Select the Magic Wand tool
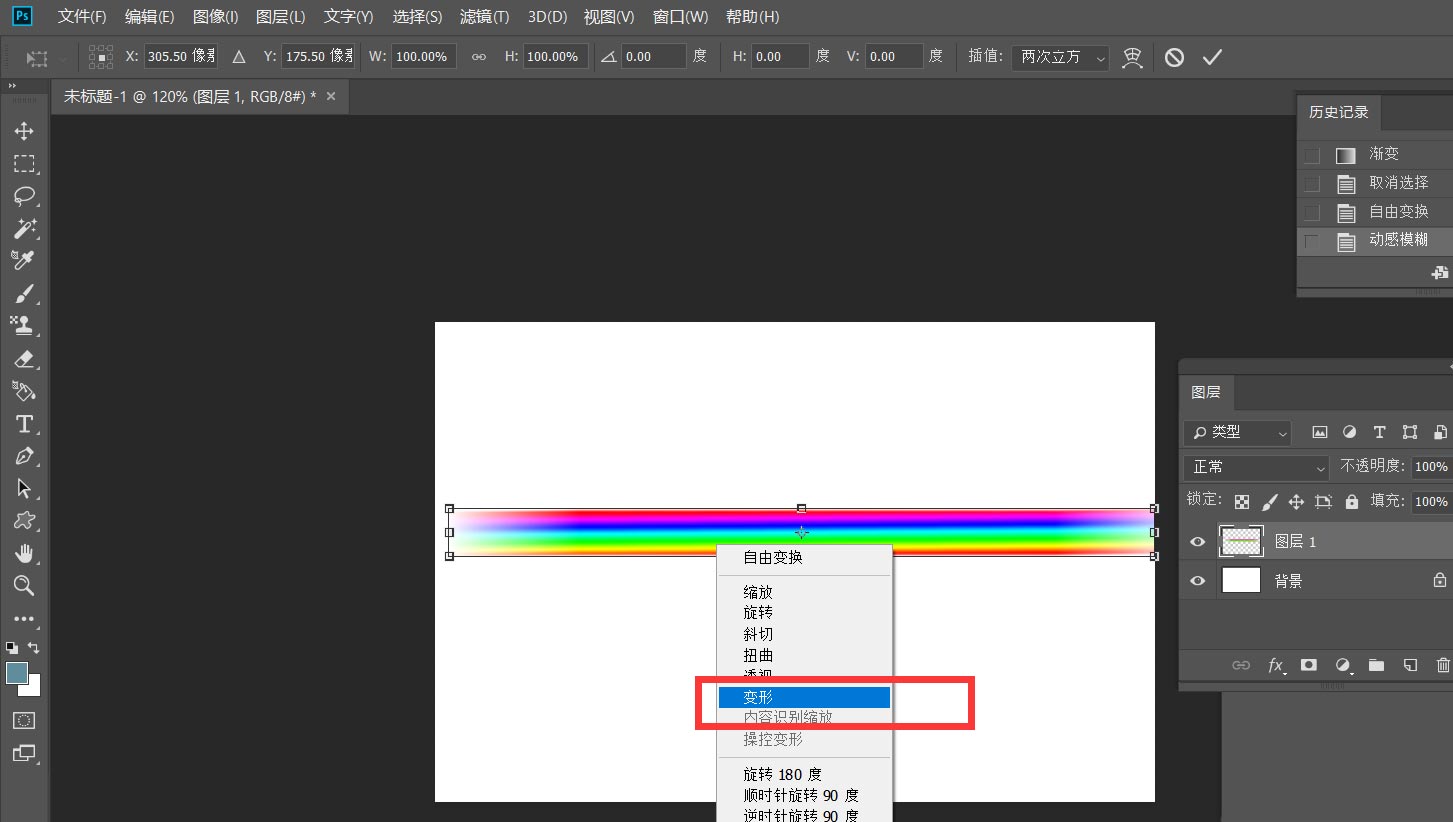 (24, 228)
